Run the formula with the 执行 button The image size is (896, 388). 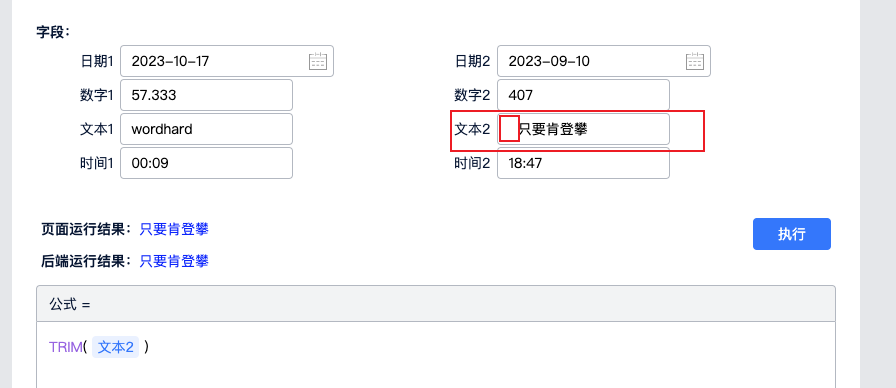click(x=791, y=234)
